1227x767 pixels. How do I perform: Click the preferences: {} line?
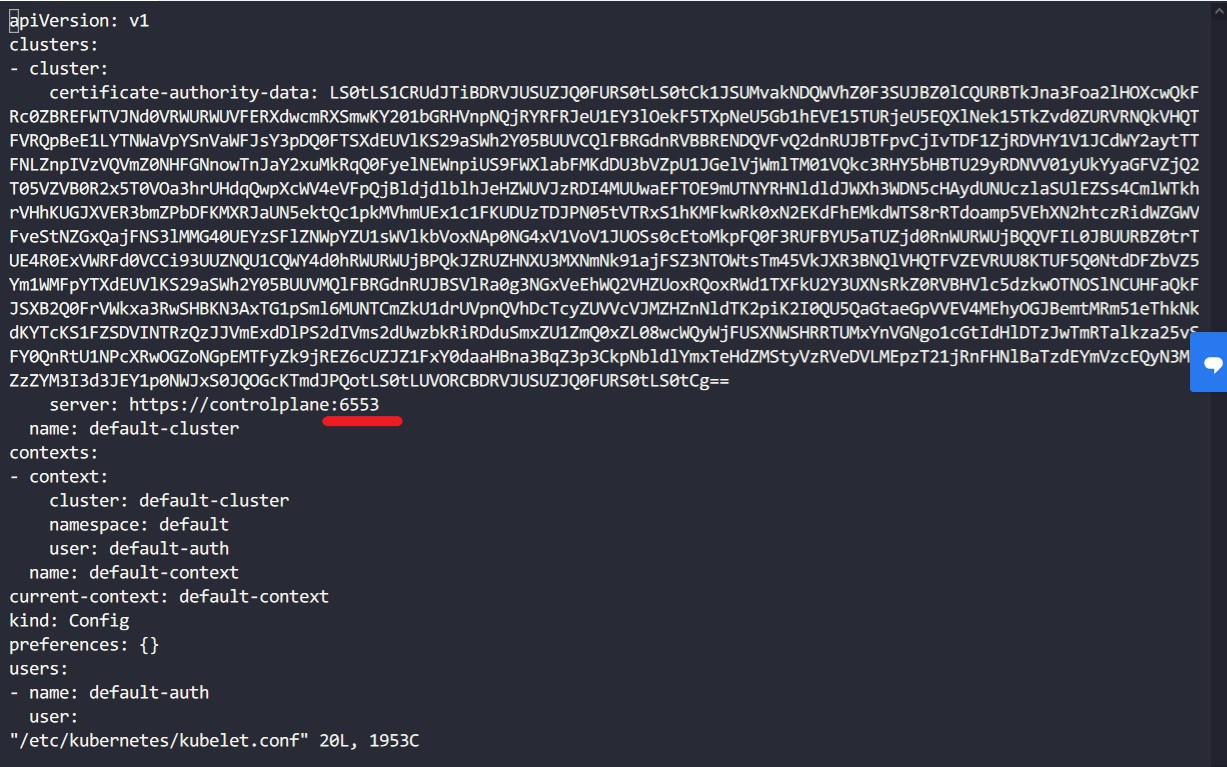pyautogui.click(x=84, y=644)
